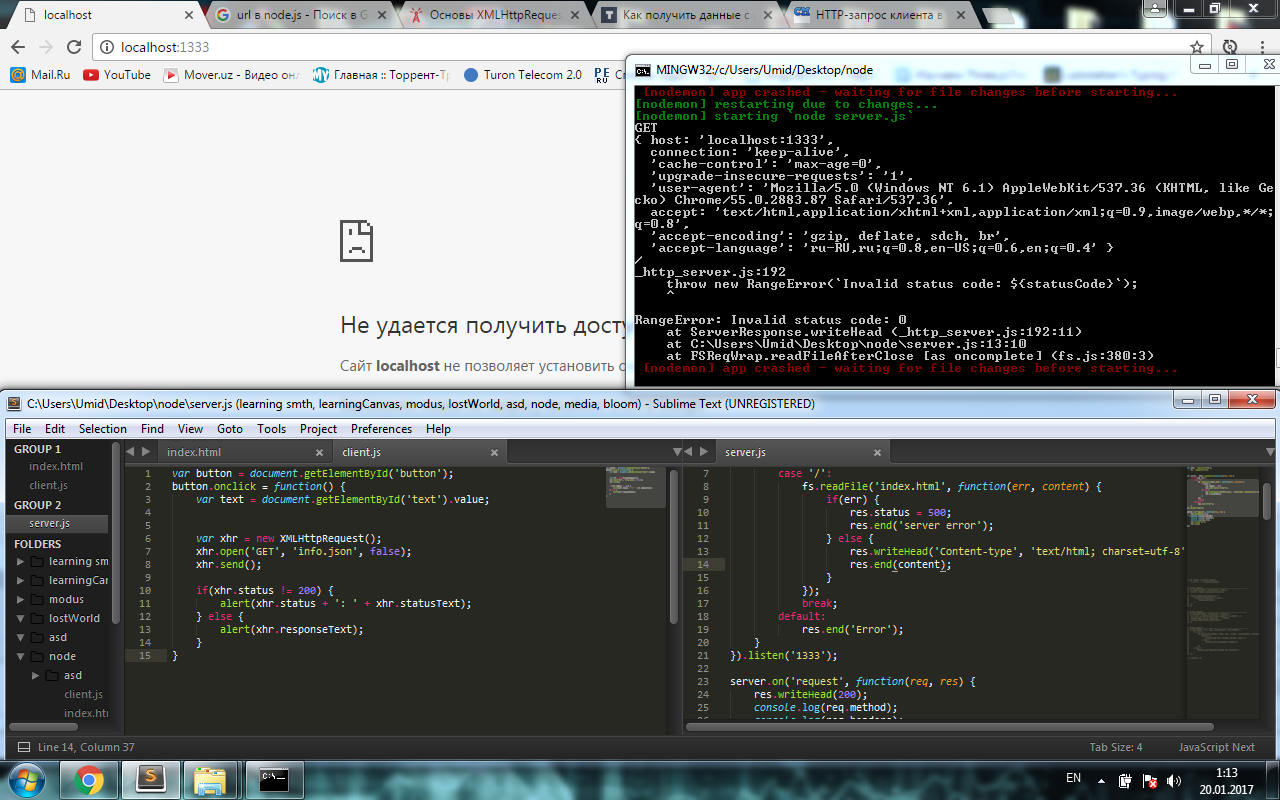The width and height of the screenshot is (1280, 800).
Task: Close the server.js editor tab
Action: point(879,453)
